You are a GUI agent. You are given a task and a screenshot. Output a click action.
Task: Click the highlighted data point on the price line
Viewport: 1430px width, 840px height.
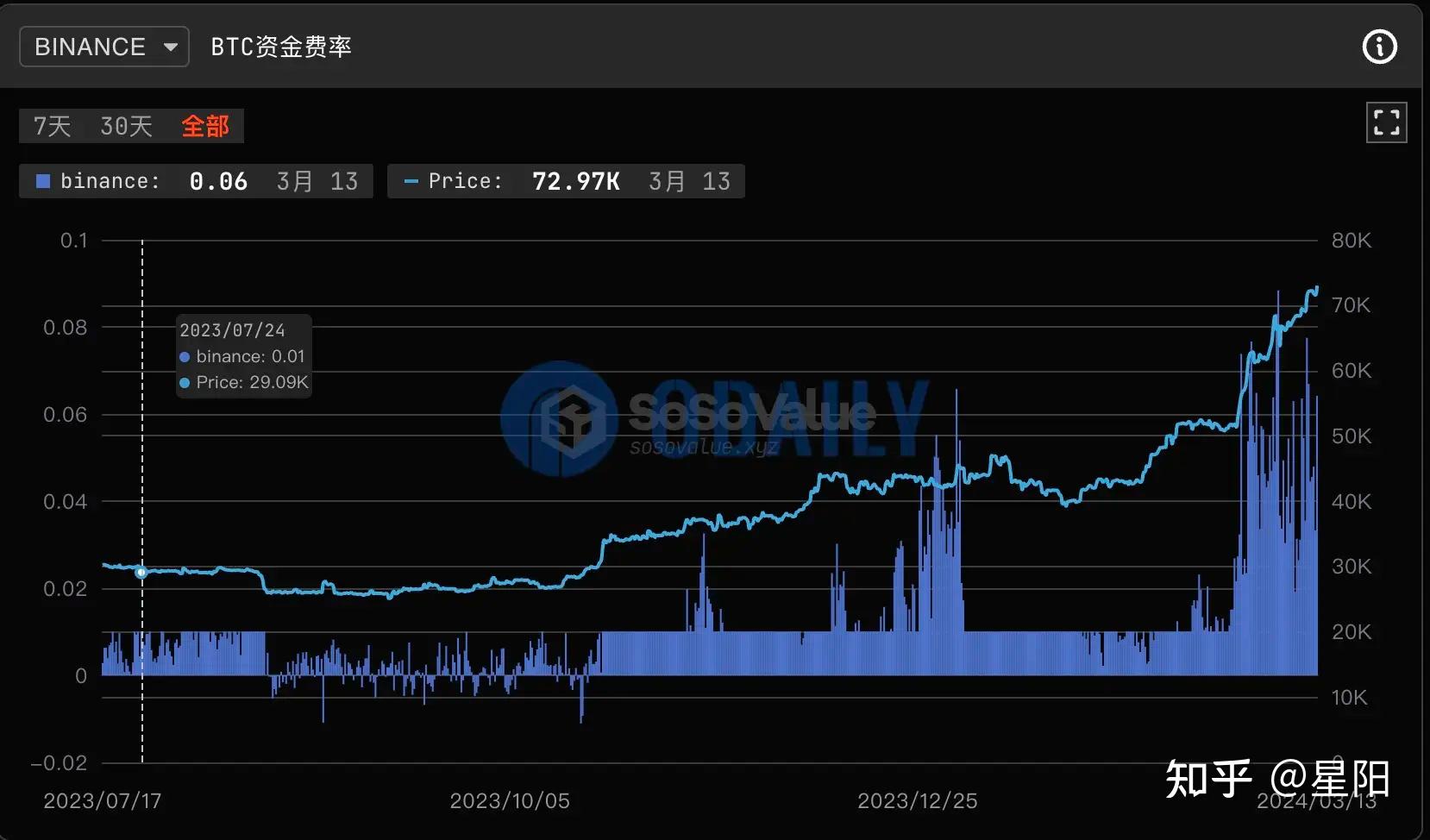[141, 571]
